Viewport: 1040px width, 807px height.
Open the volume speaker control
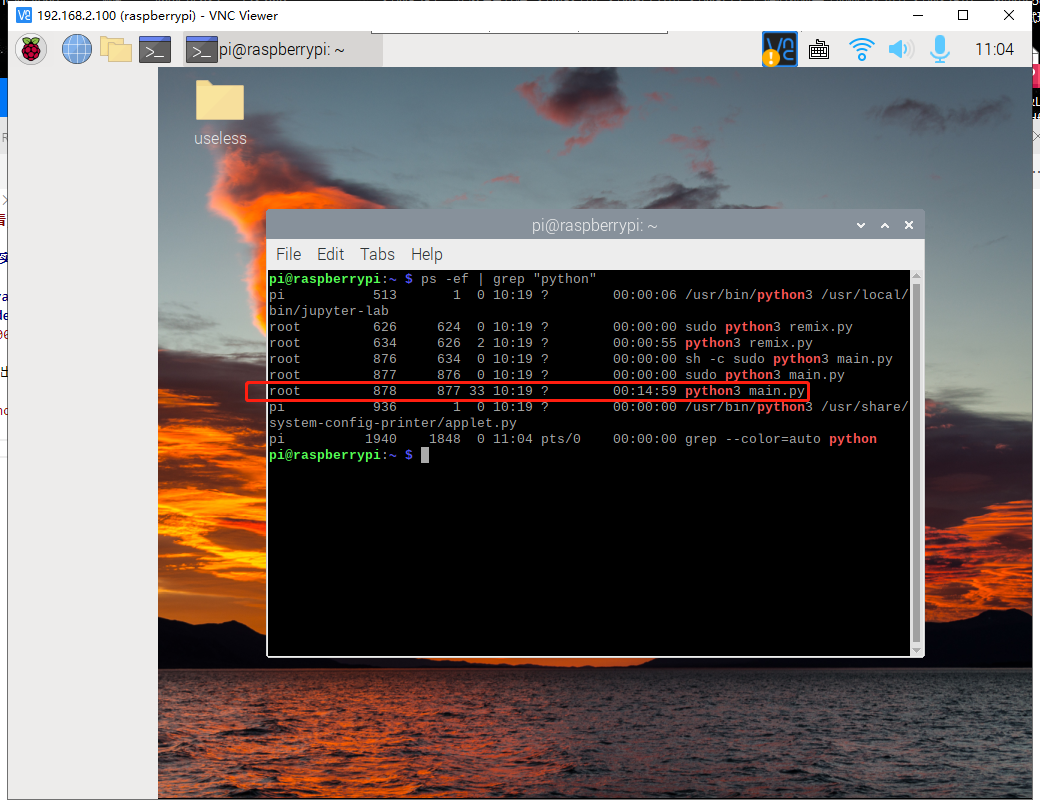(x=901, y=49)
